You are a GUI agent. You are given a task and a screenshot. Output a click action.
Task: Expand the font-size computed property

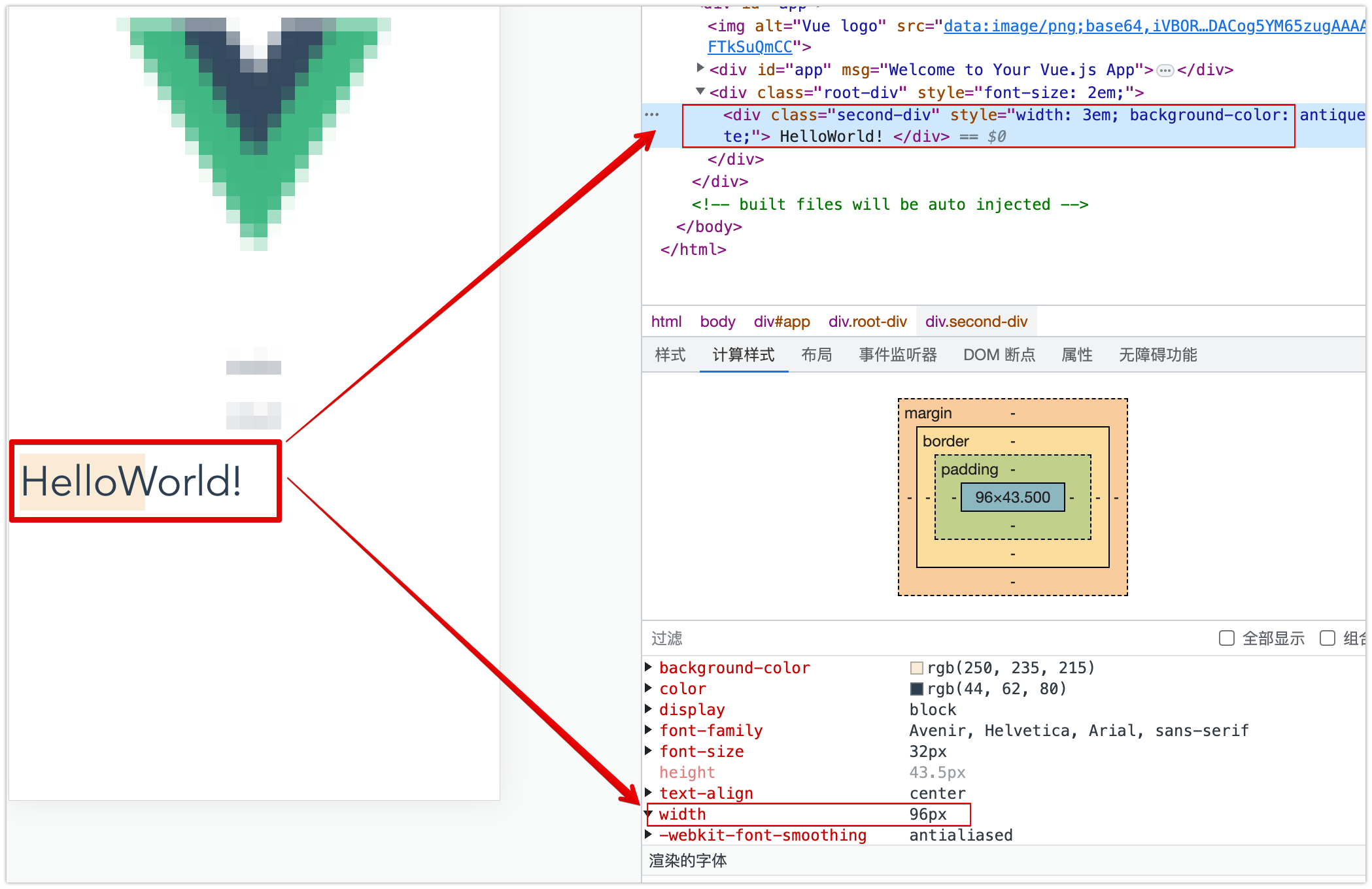[x=649, y=750]
